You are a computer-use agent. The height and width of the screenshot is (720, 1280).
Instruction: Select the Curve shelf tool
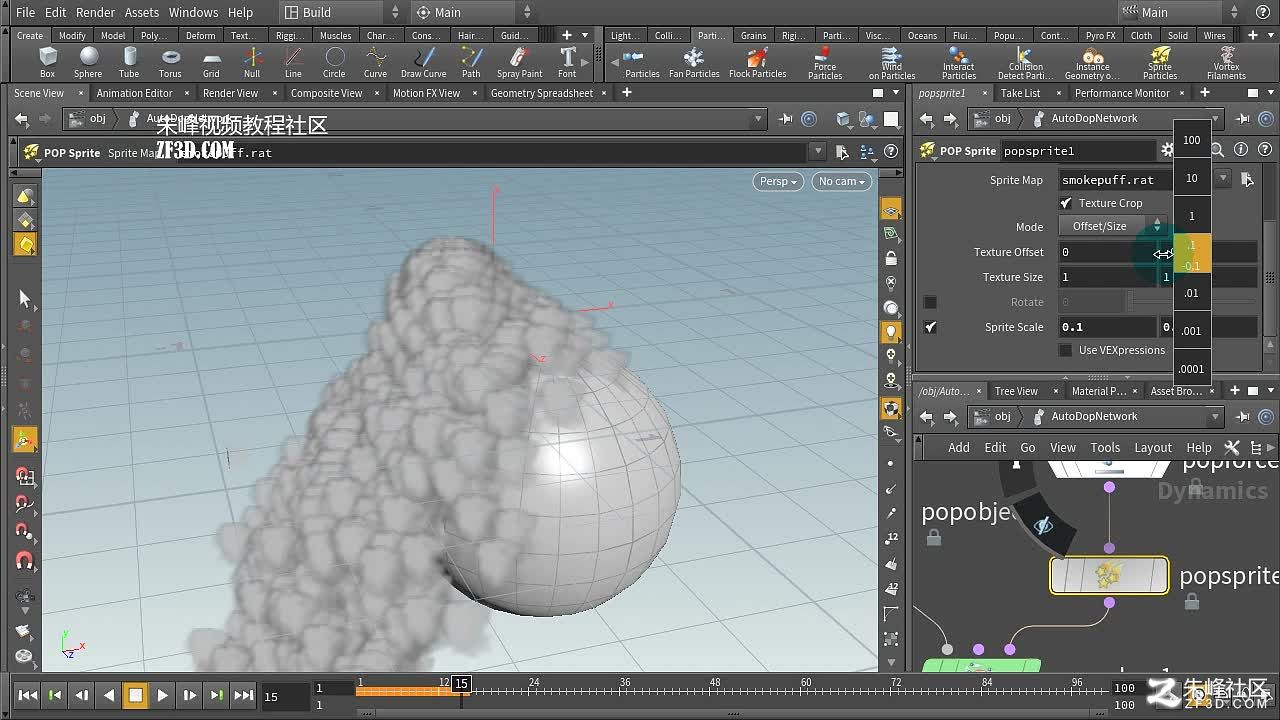click(375, 62)
